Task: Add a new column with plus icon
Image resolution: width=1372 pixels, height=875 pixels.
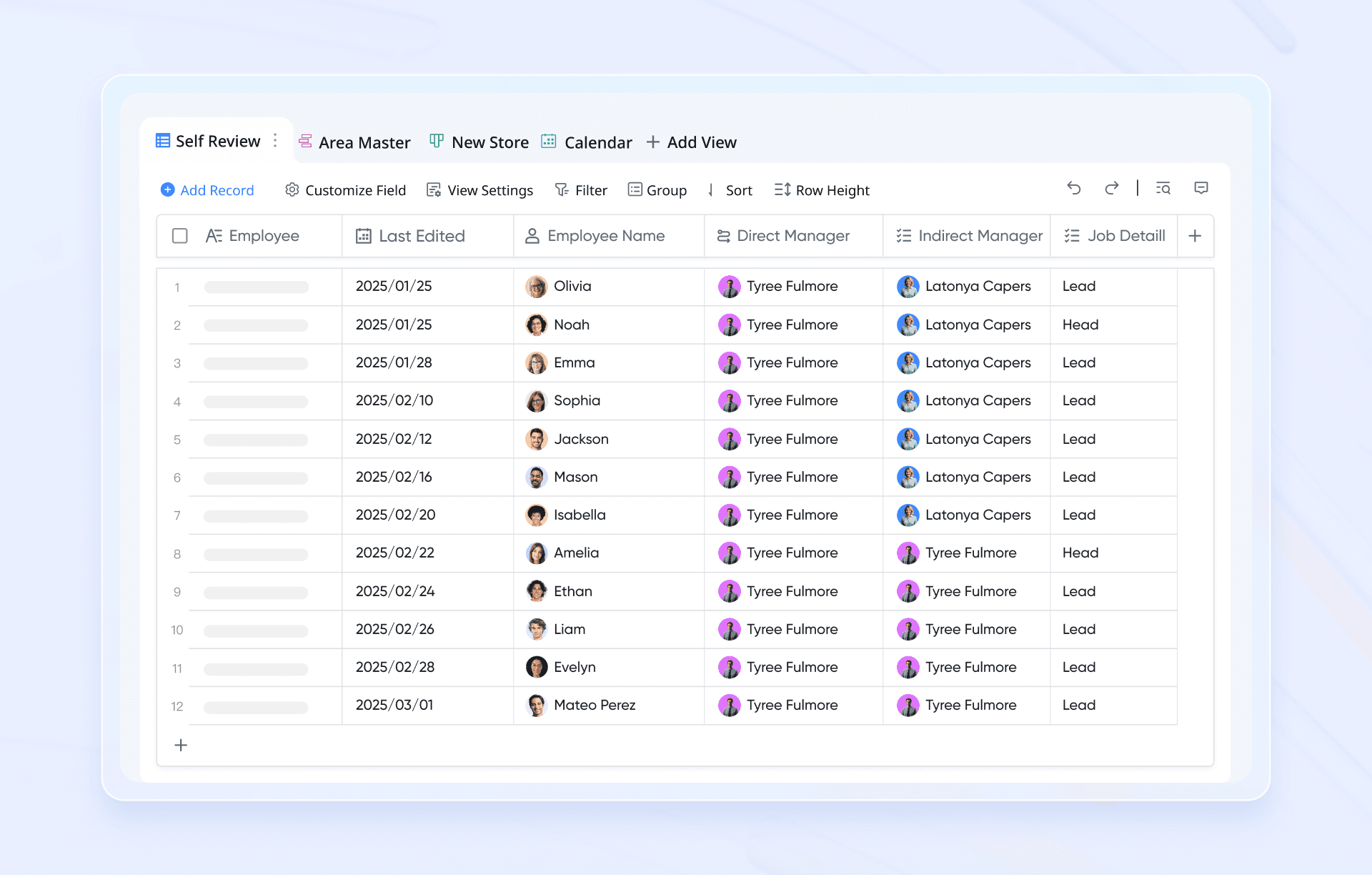Action: [1195, 236]
